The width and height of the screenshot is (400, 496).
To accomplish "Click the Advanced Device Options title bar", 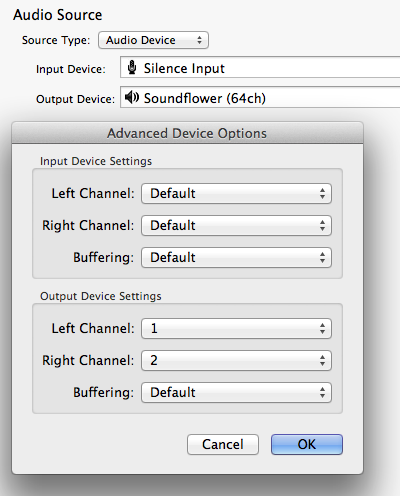I will [x=187, y=133].
